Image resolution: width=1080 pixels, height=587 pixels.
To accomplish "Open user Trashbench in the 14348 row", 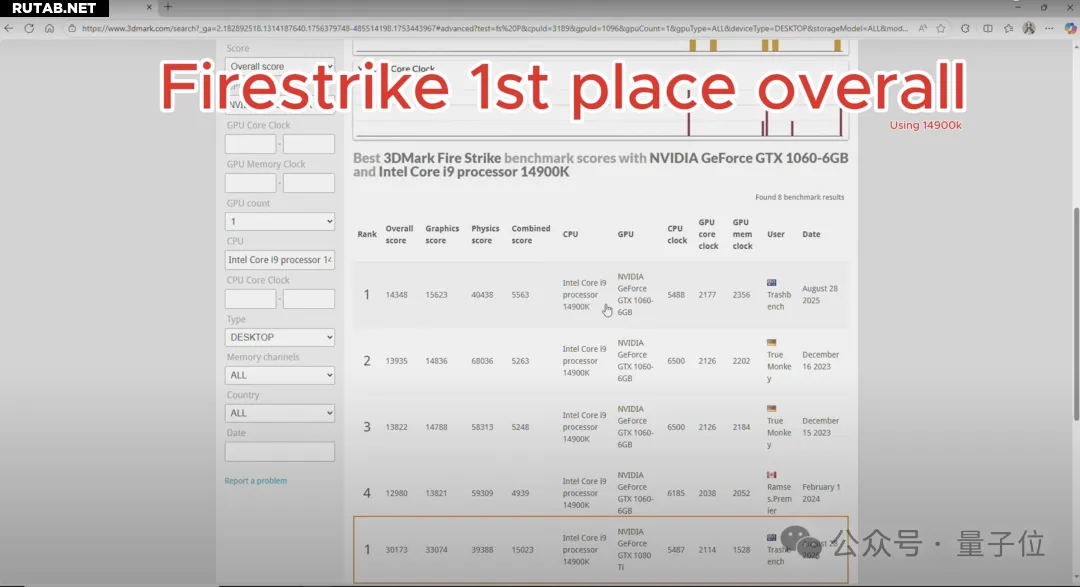I will (779, 301).
